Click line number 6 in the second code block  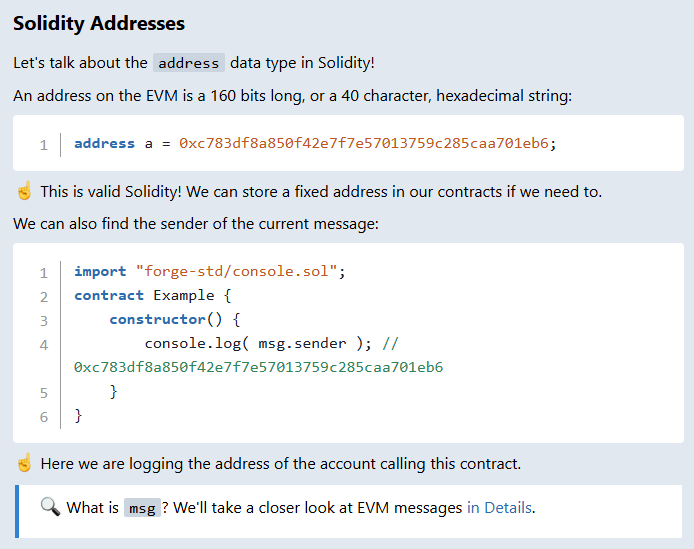44,416
